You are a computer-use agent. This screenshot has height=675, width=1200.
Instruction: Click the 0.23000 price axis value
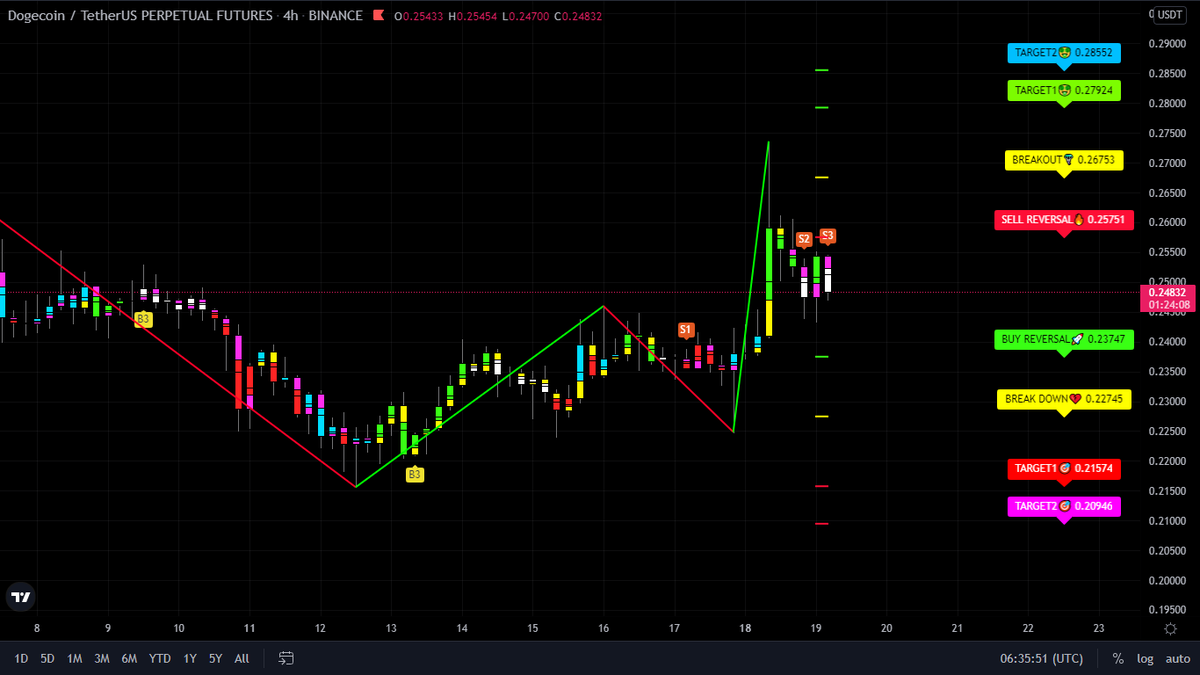click(1167, 401)
